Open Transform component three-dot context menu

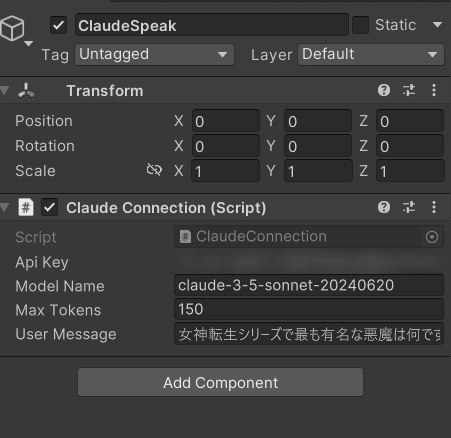(x=434, y=90)
